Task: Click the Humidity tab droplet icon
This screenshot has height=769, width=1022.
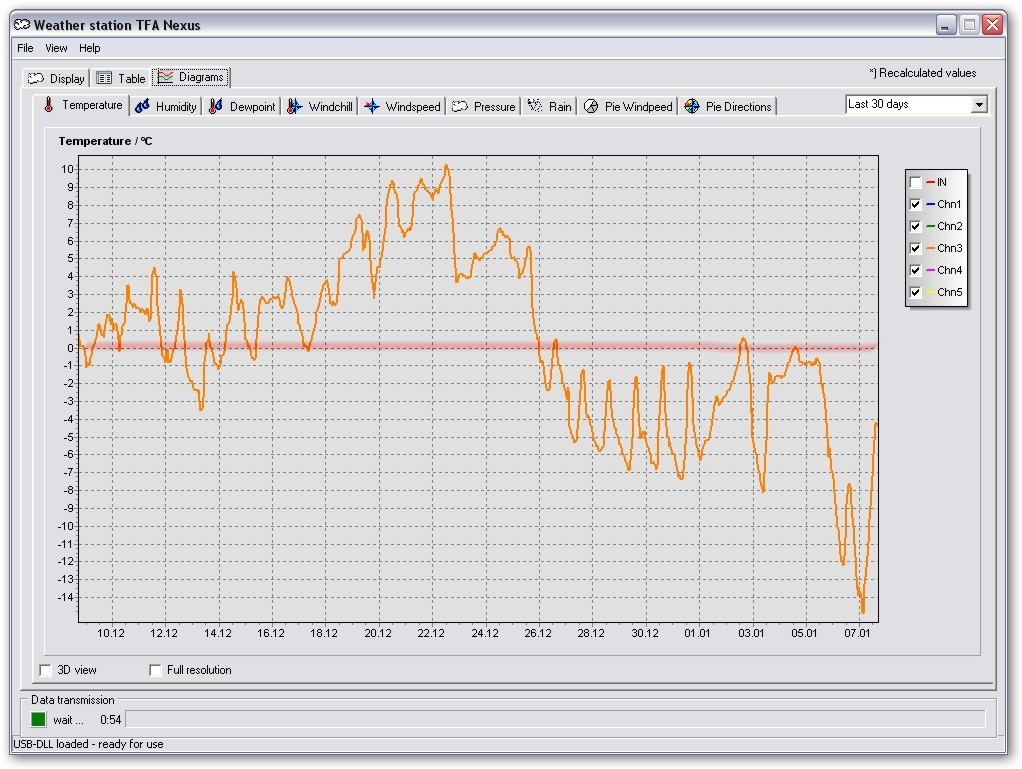Action: pyautogui.click(x=142, y=106)
